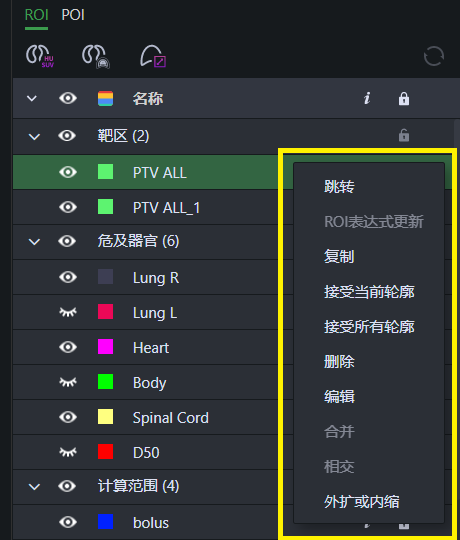Collapse the 计算范围 (4) group
The width and height of the screenshot is (460, 540).
point(34,487)
